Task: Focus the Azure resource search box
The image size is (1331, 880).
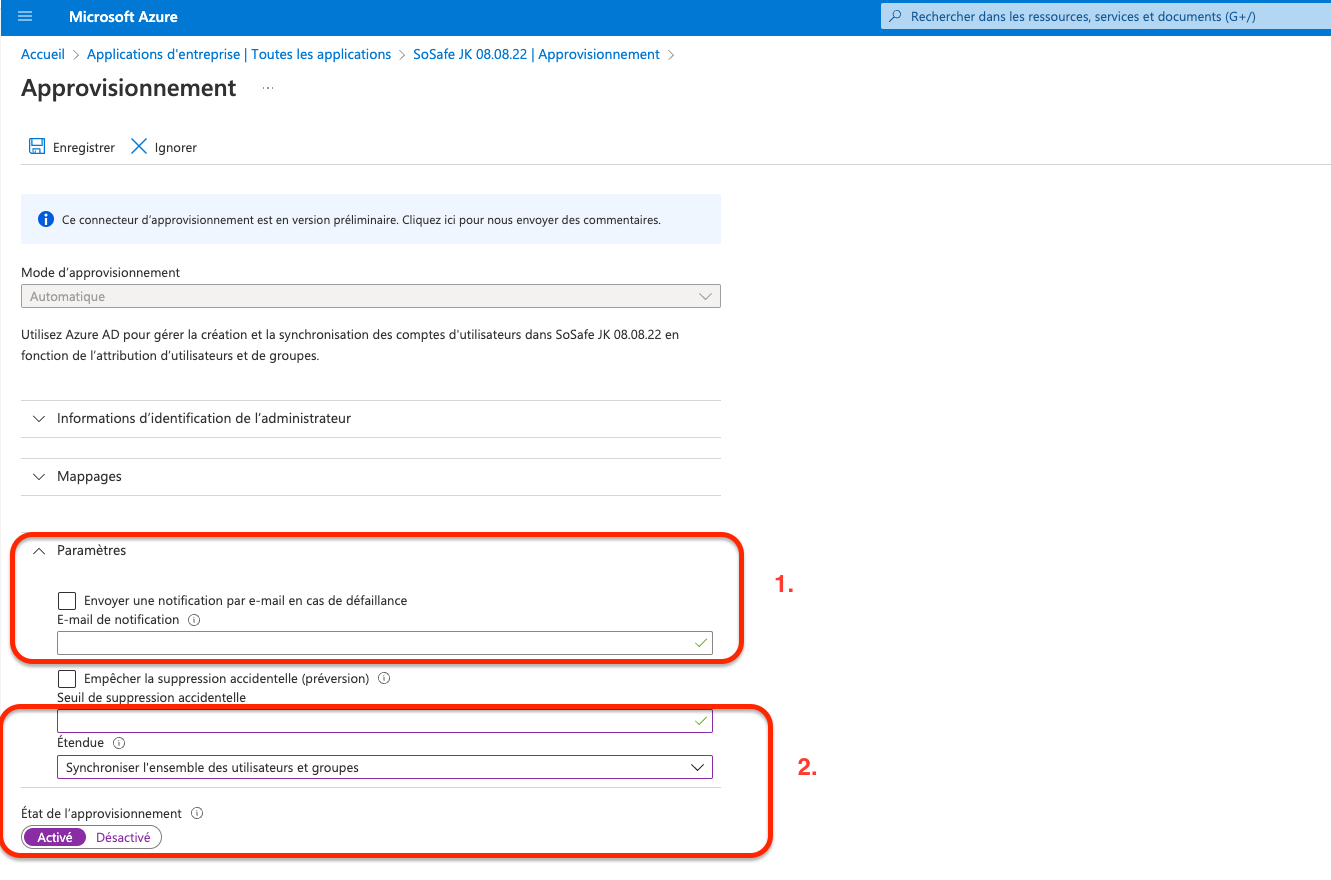Action: (1100, 17)
